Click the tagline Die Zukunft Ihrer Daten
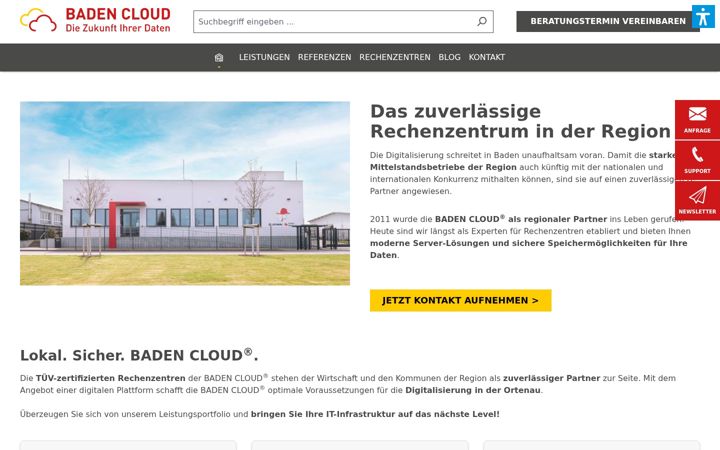 (118, 28)
